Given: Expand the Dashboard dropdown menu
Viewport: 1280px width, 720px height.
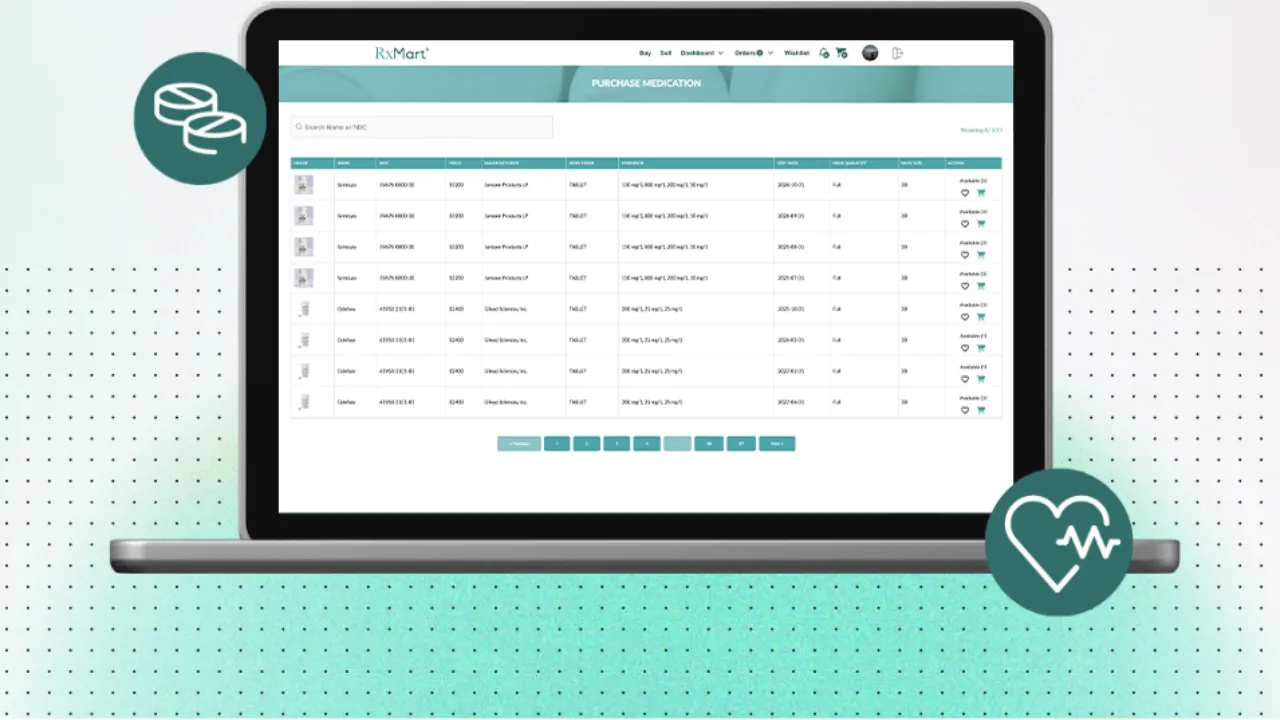Looking at the screenshot, I should [701, 53].
